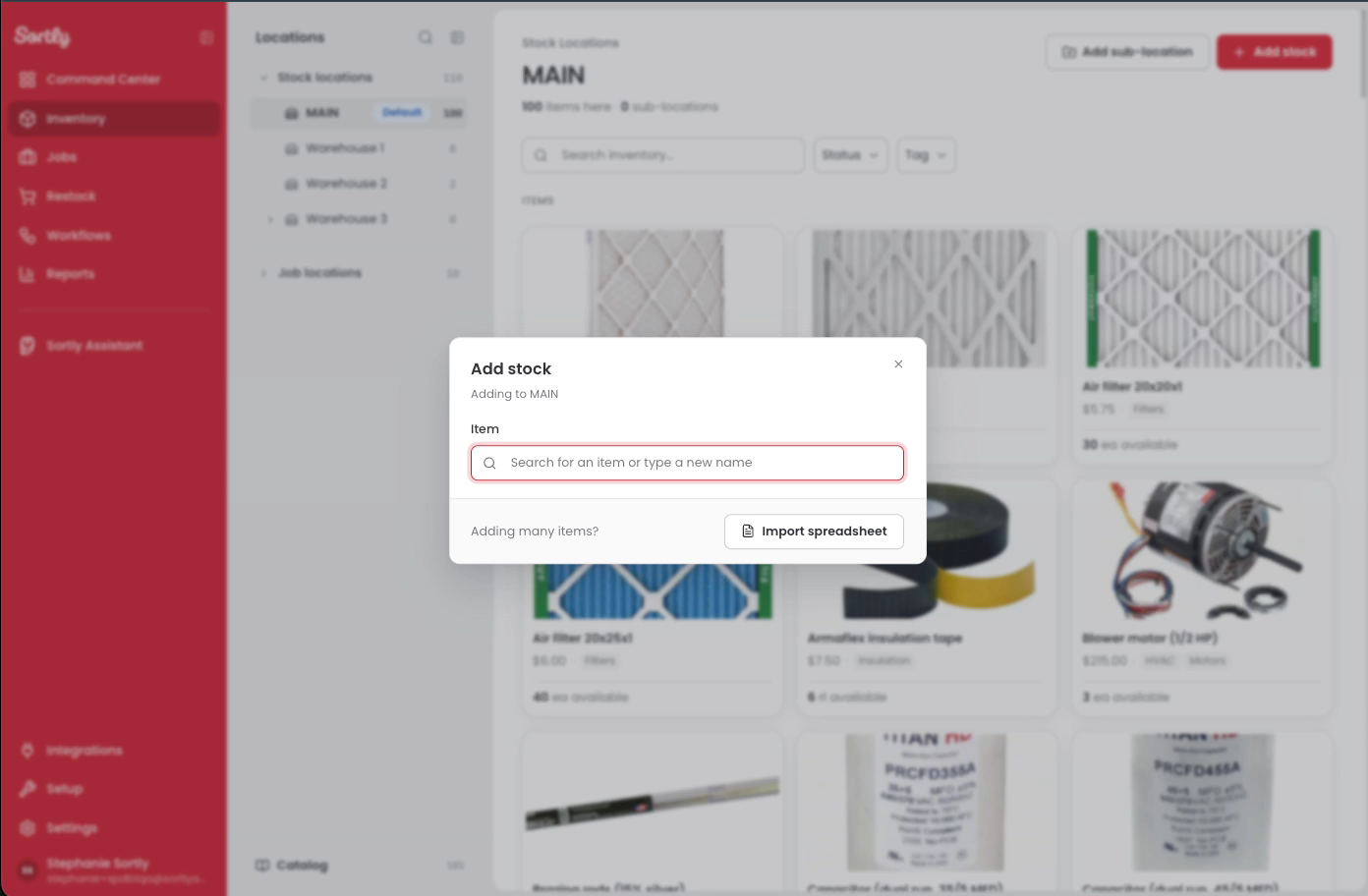Open Stephanie Sortly user profile
The width and height of the screenshot is (1368, 896).
point(112,870)
